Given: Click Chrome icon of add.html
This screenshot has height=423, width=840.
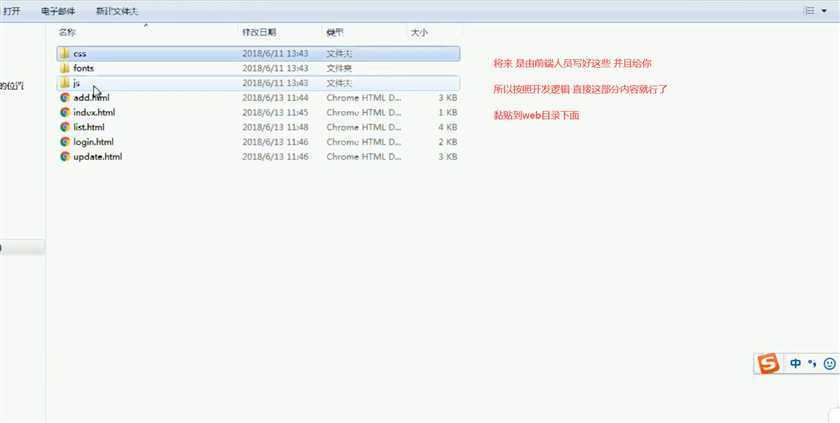Looking at the screenshot, I should (65, 98).
